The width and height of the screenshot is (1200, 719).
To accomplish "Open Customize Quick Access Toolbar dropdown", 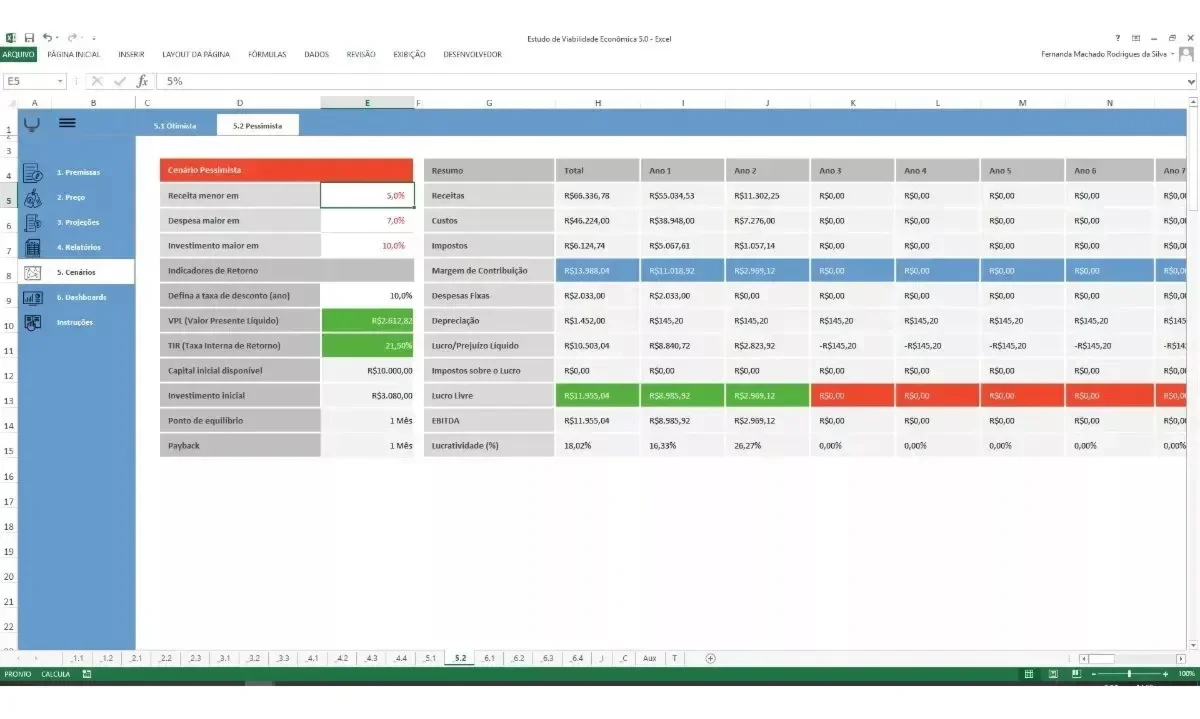I will pyautogui.click(x=94, y=38).
